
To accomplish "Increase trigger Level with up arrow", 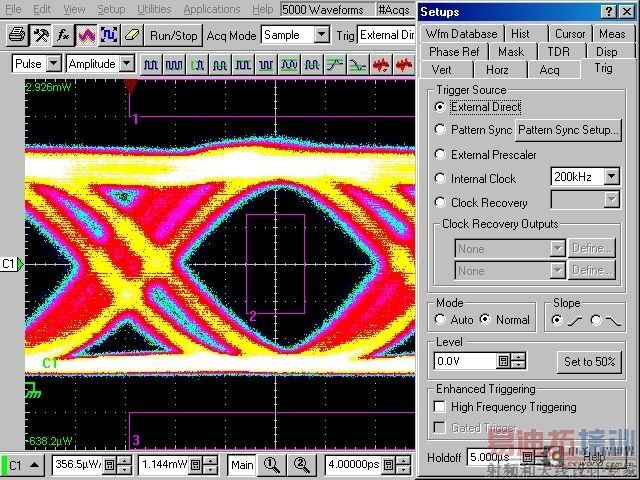I will [518, 357].
